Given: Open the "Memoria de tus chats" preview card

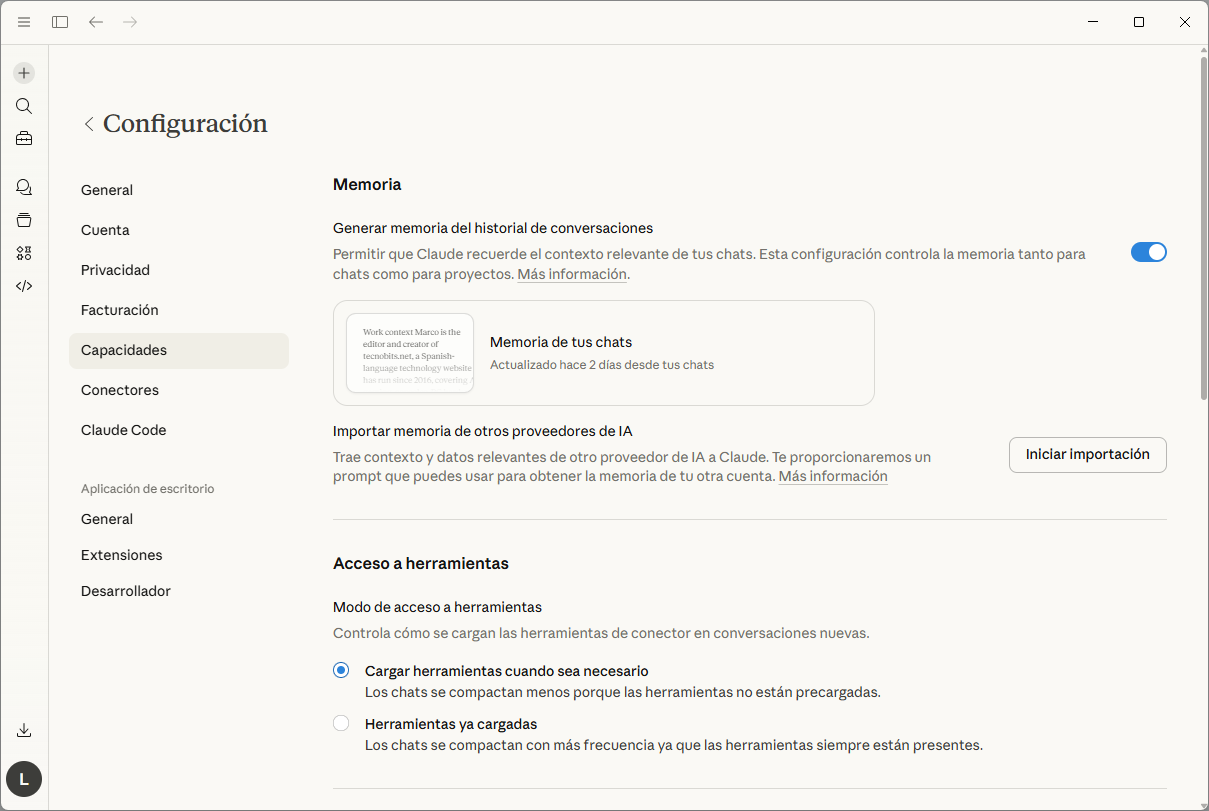Looking at the screenshot, I should [x=603, y=353].
